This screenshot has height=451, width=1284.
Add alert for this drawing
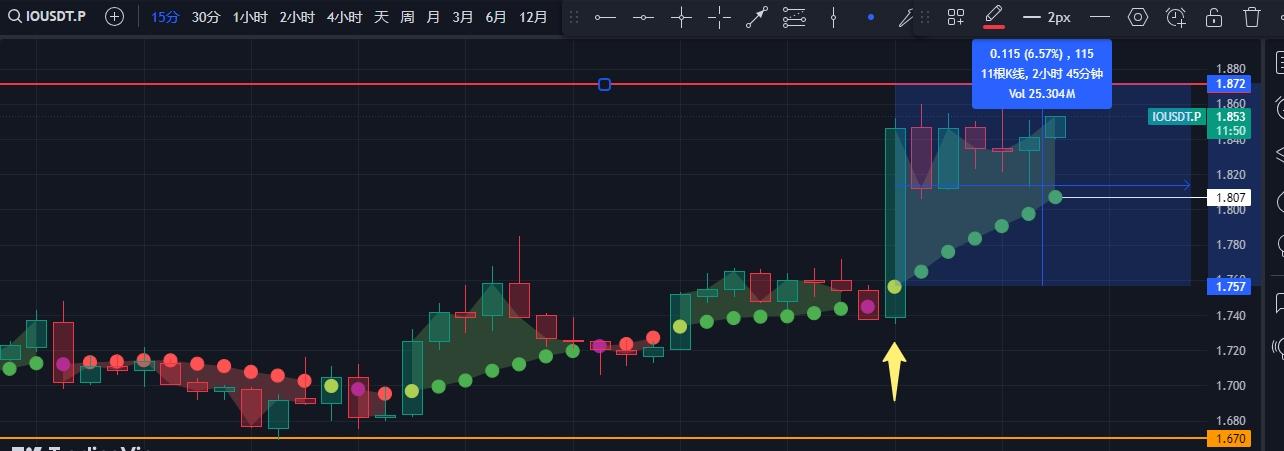click(1176, 17)
